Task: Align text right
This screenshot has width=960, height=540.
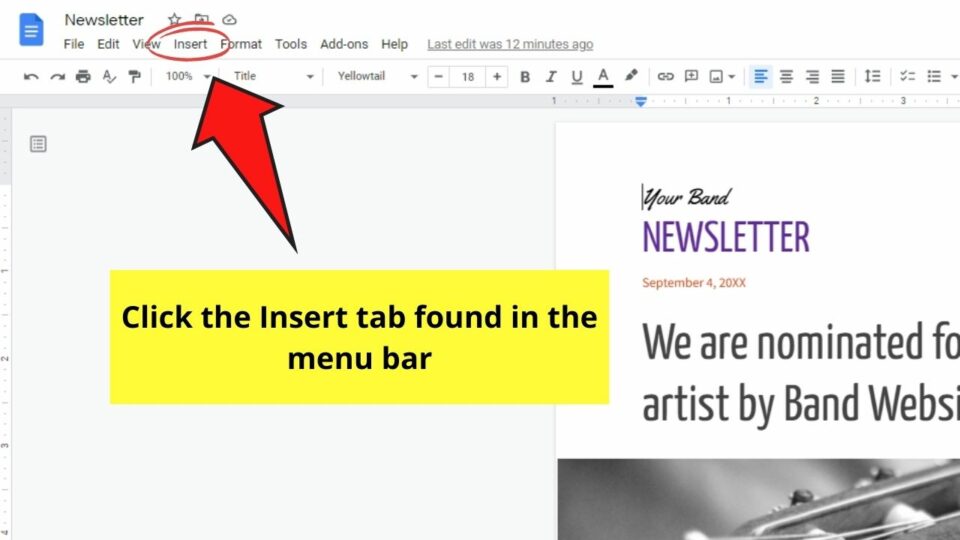Action: tap(812, 77)
